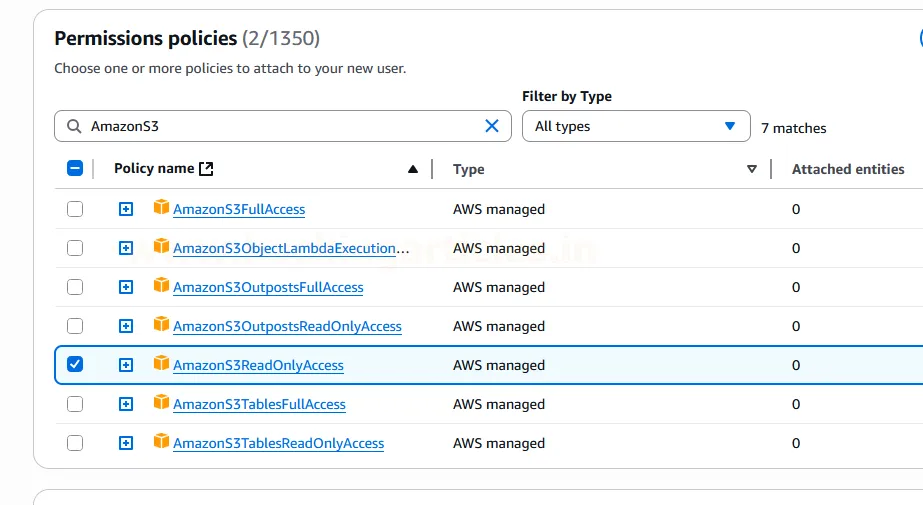Click the policy search input field
Screen dimensions: 923x505
point(283,126)
